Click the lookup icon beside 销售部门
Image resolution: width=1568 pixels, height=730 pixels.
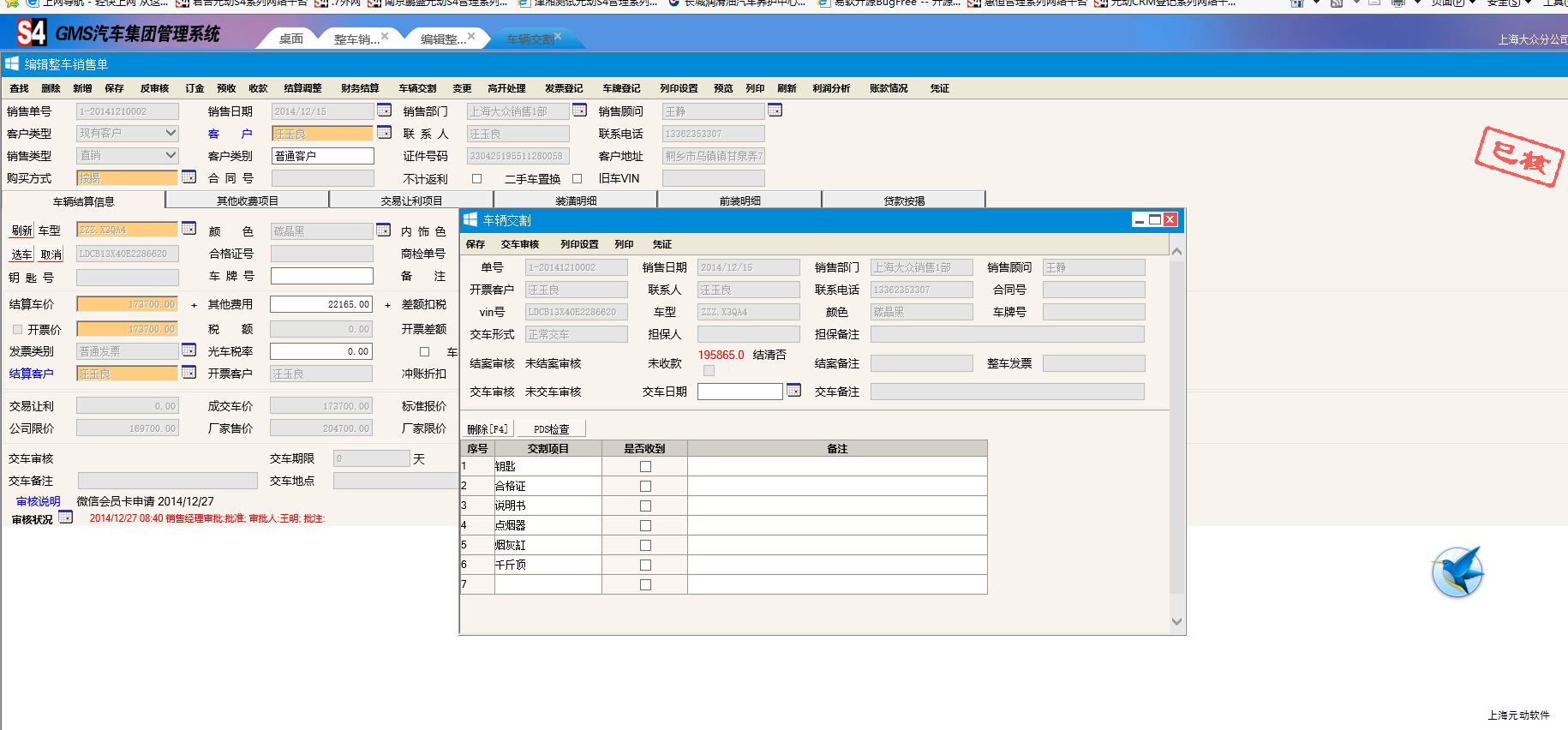click(x=579, y=111)
